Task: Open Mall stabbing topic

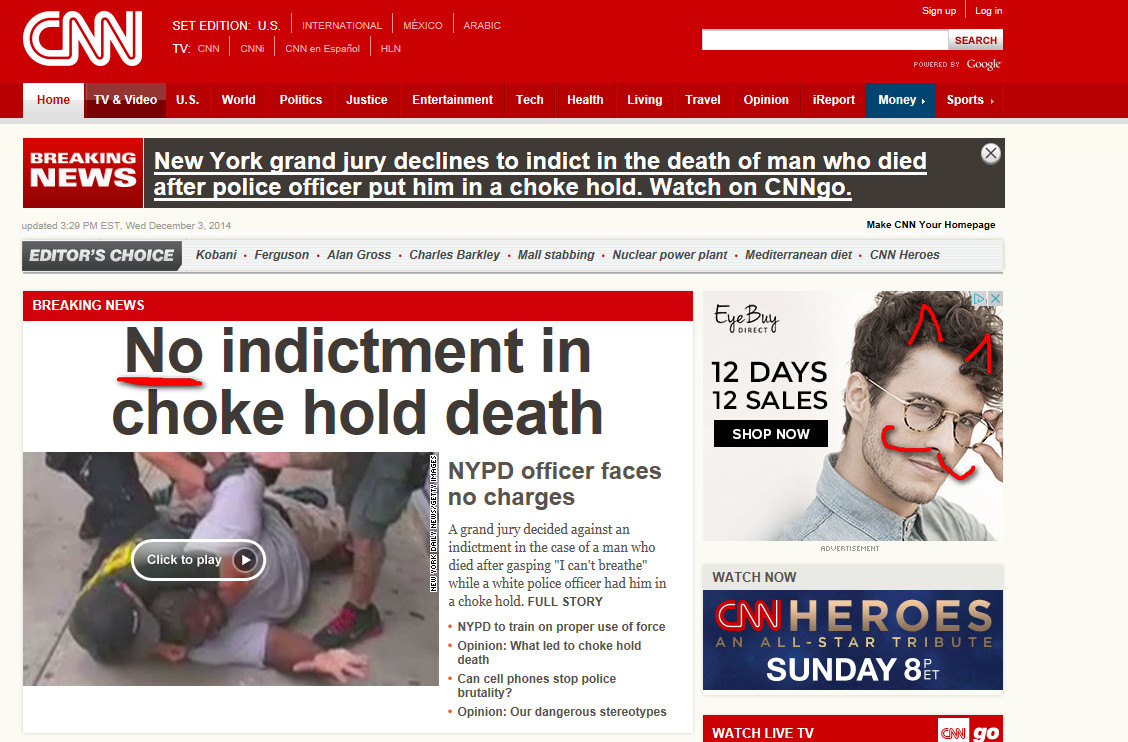Action: [x=556, y=255]
